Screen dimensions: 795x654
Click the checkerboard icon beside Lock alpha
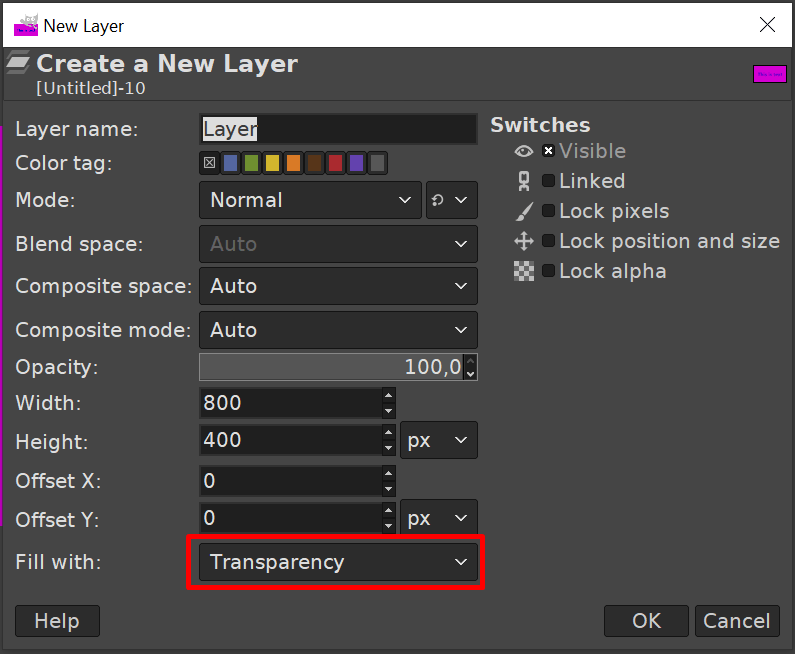pos(524,271)
